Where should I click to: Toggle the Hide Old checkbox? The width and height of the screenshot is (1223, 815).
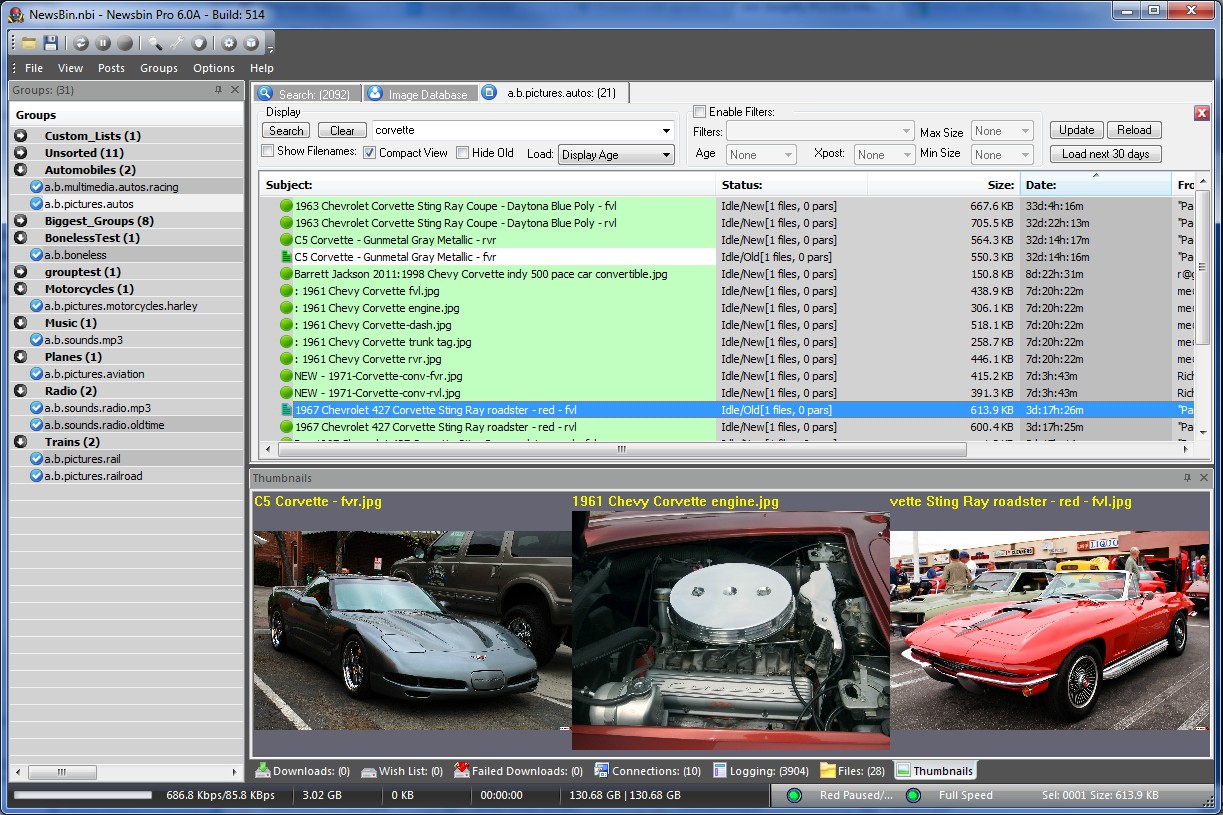coord(462,153)
